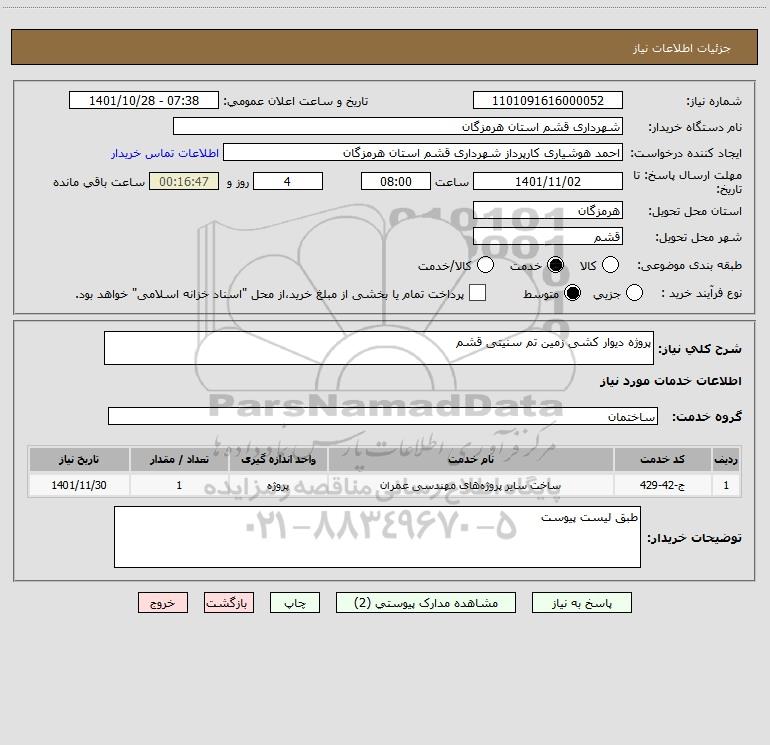Click the کد خدمت column header
The image size is (770, 745).
[x=662, y=459]
